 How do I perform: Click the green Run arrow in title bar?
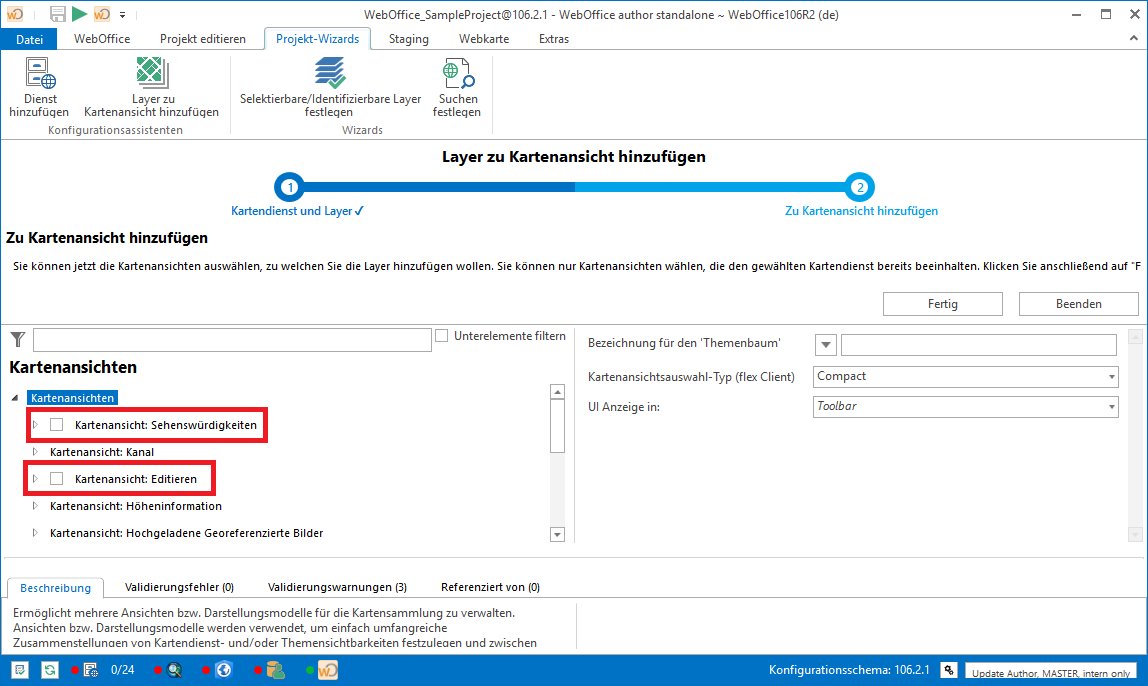coord(79,14)
